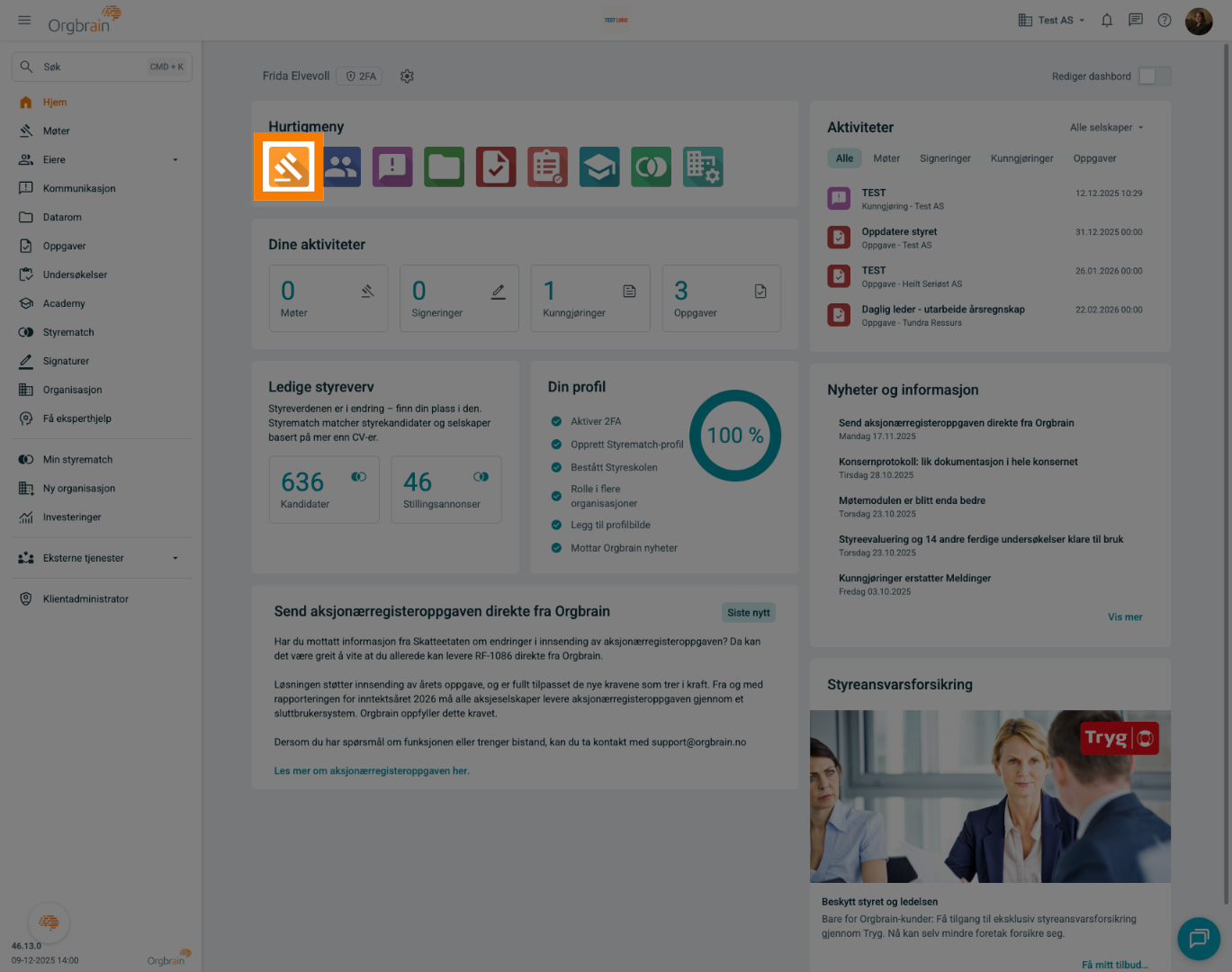Click the Mottar Orgbrain nyheter checkmark item

pos(614,548)
